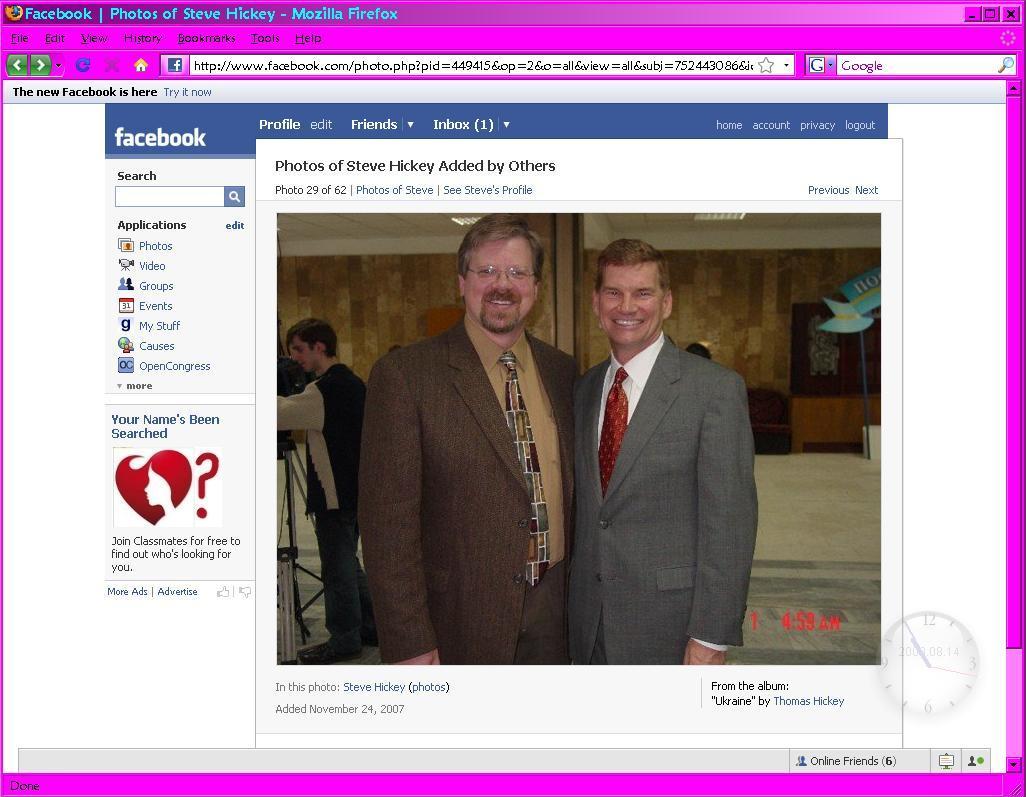Open Inbox (1) messages
This screenshot has height=797, width=1026.
tap(463, 124)
